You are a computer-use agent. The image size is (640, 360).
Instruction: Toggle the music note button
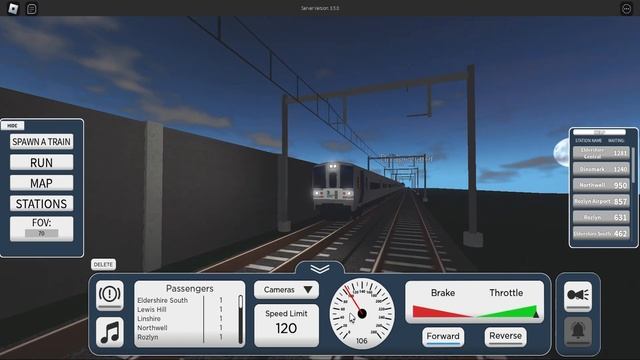(x=110, y=332)
